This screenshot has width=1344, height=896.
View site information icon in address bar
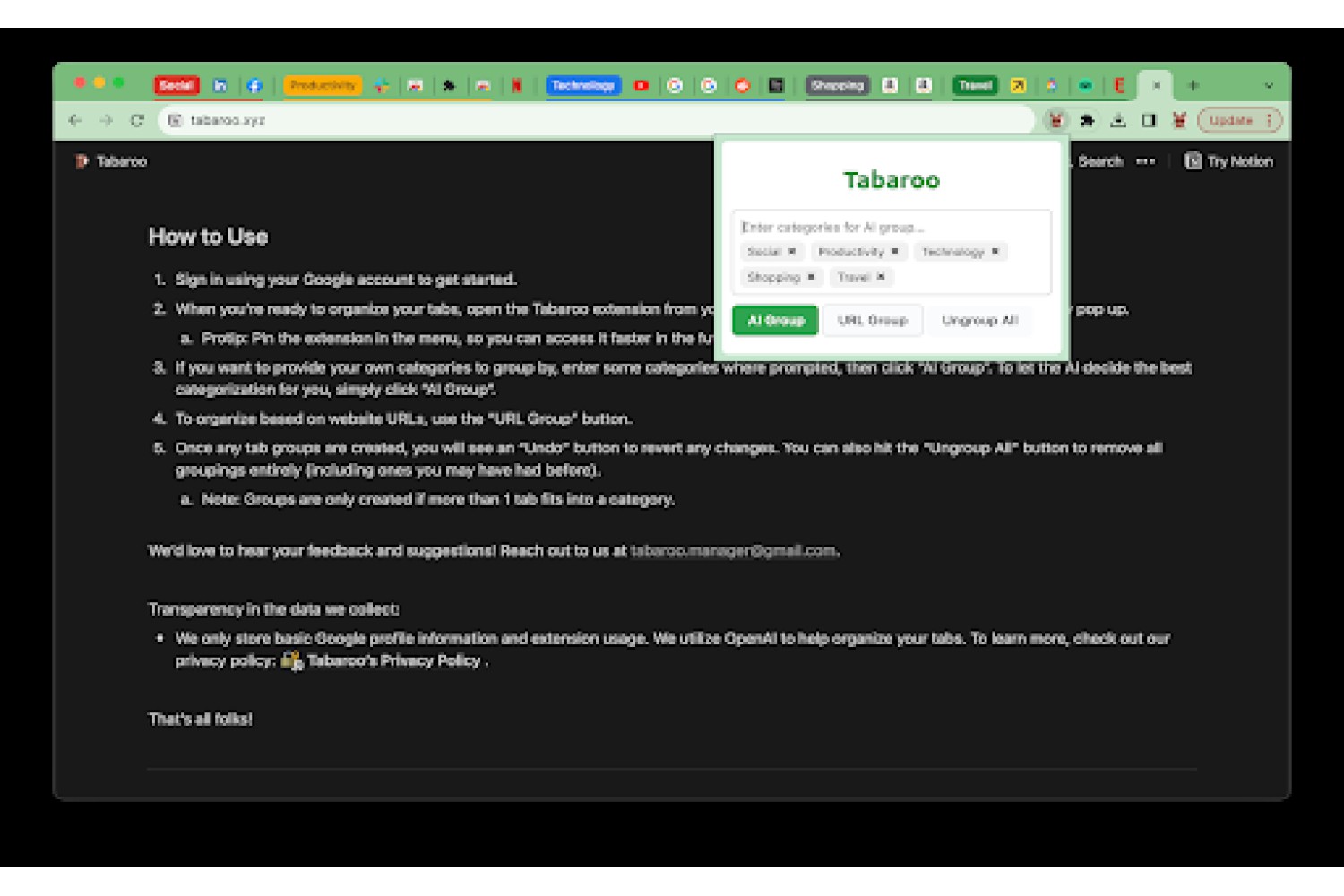coord(176,120)
